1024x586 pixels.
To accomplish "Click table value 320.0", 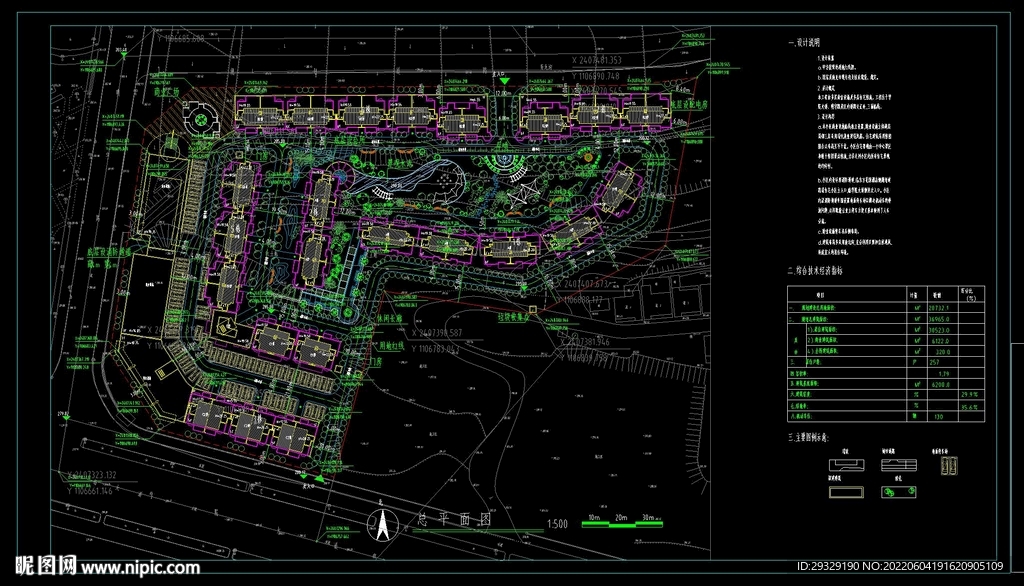I will click(x=942, y=352).
